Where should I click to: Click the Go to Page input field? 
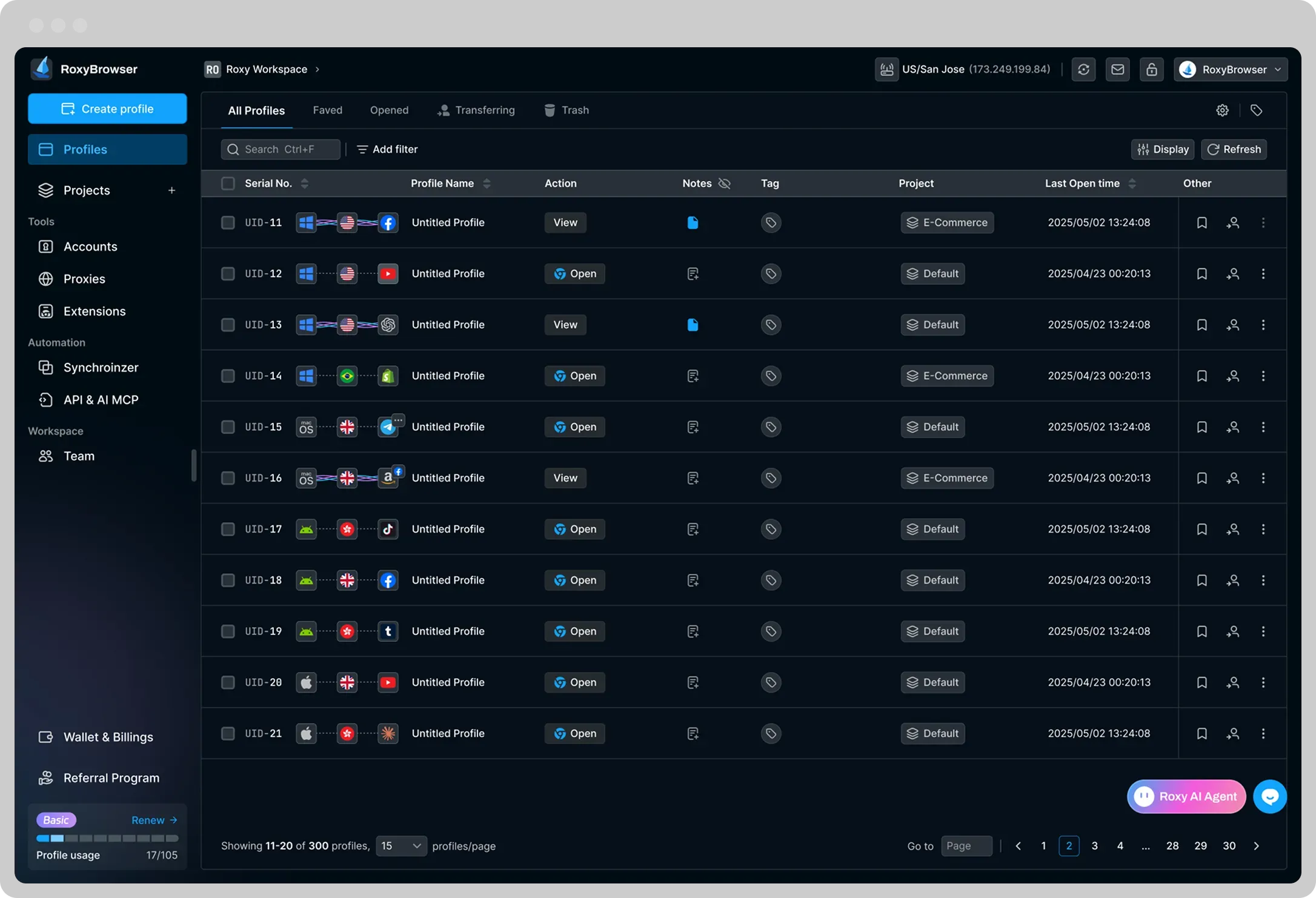point(966,846)
